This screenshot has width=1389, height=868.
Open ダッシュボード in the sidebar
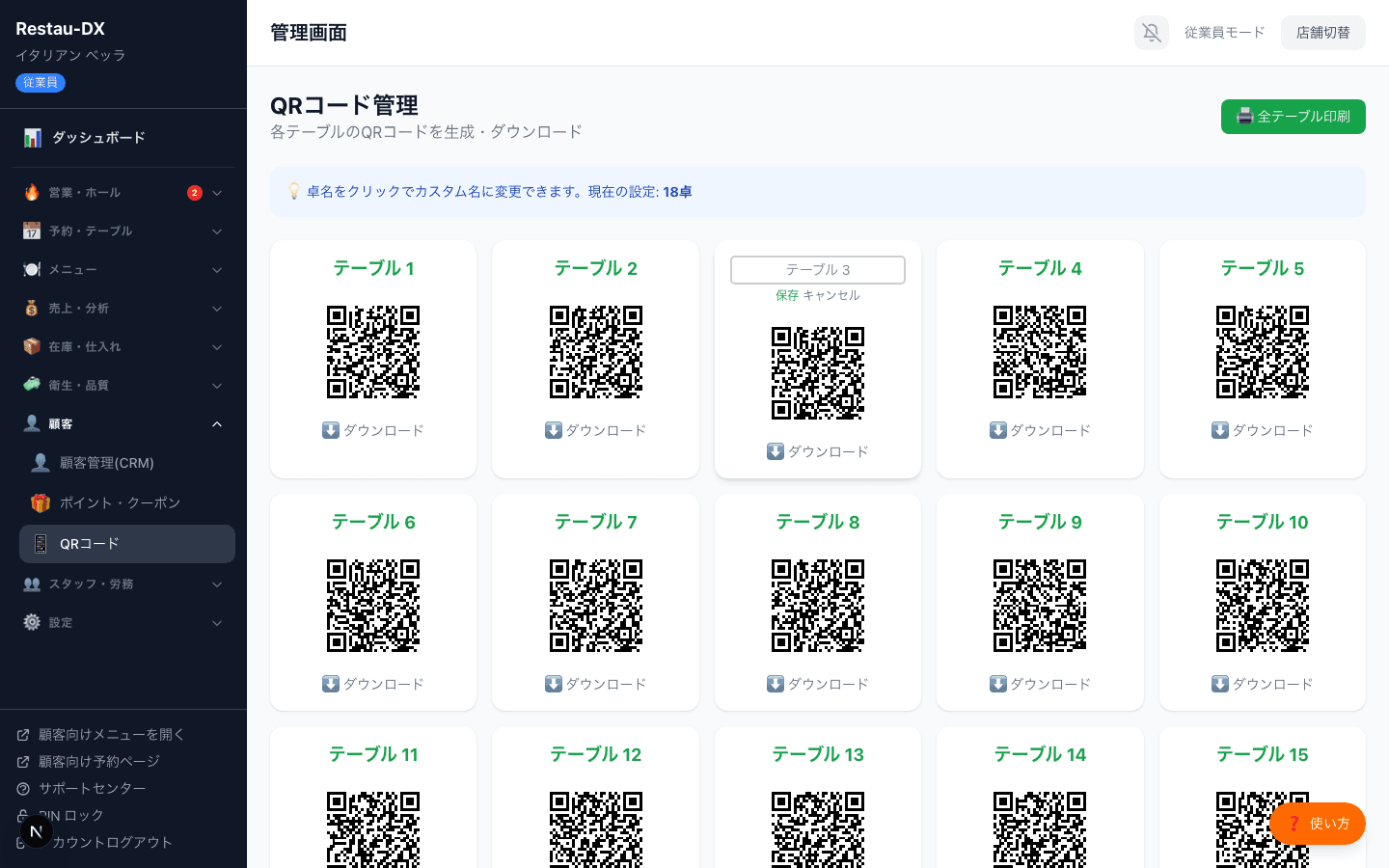click(x=123, y=138)
